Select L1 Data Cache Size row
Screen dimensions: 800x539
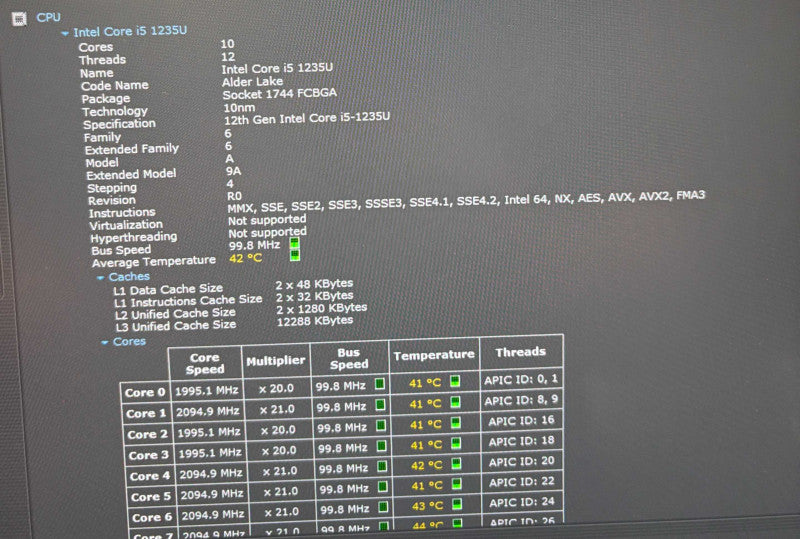(233, 287)
